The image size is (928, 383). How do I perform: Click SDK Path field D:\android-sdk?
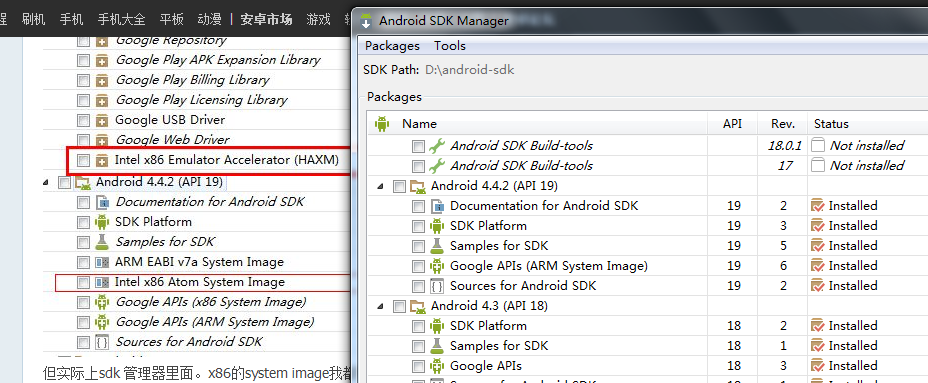[x=469, y=70]
